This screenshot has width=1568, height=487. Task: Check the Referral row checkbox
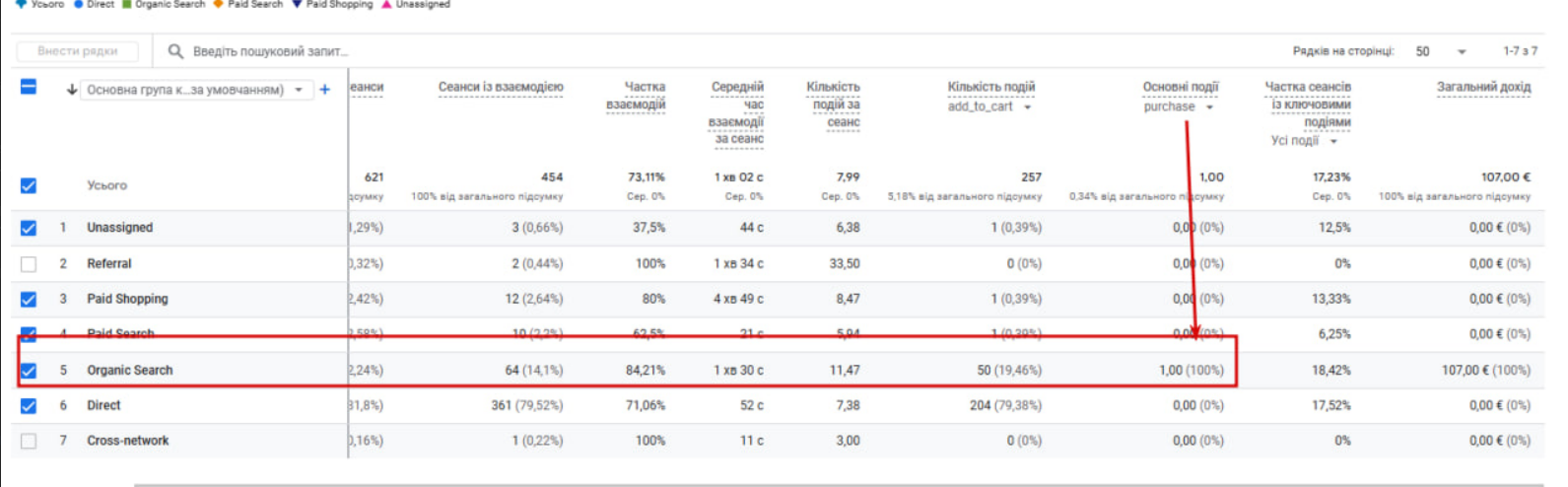(x=29, y=264)
